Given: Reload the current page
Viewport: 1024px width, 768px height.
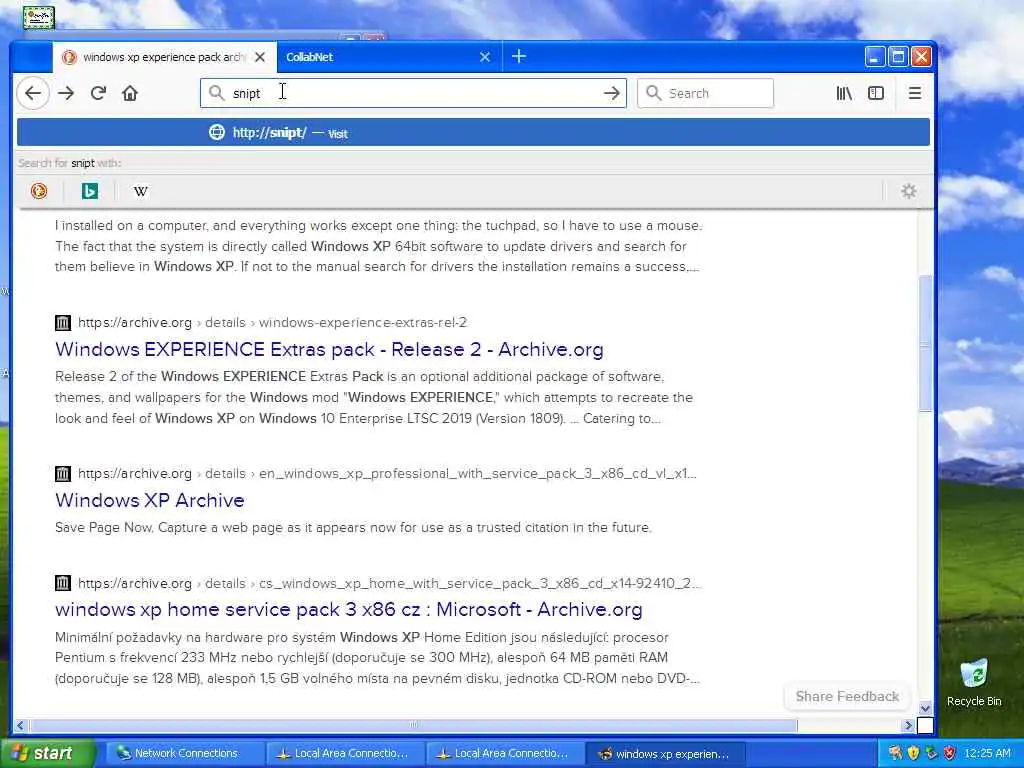Looking at the screenshot, I should click(x=98, y=93).
